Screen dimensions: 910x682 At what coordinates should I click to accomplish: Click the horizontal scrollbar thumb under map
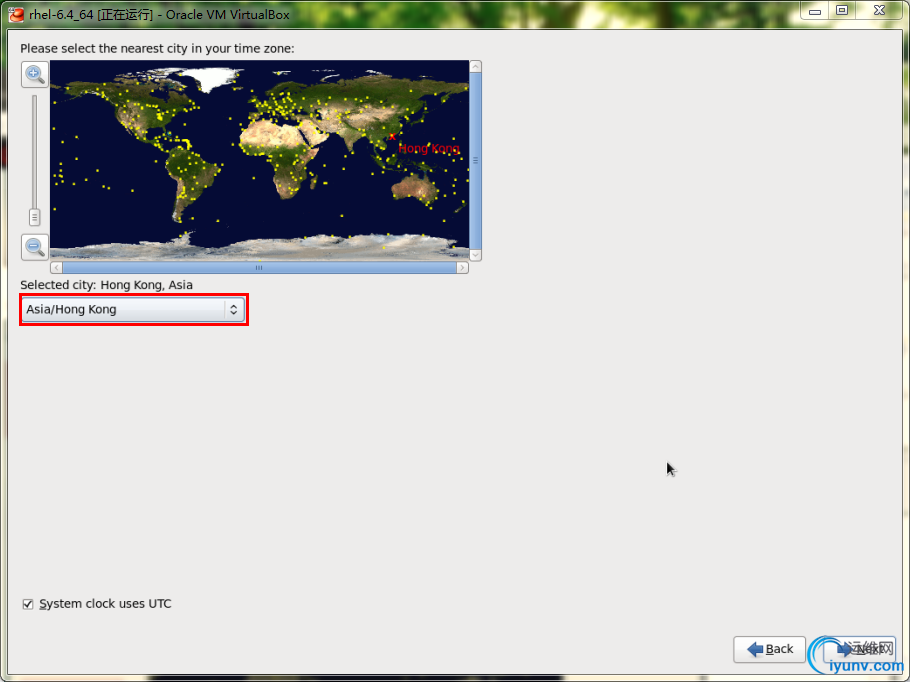(x=259, y=268)
